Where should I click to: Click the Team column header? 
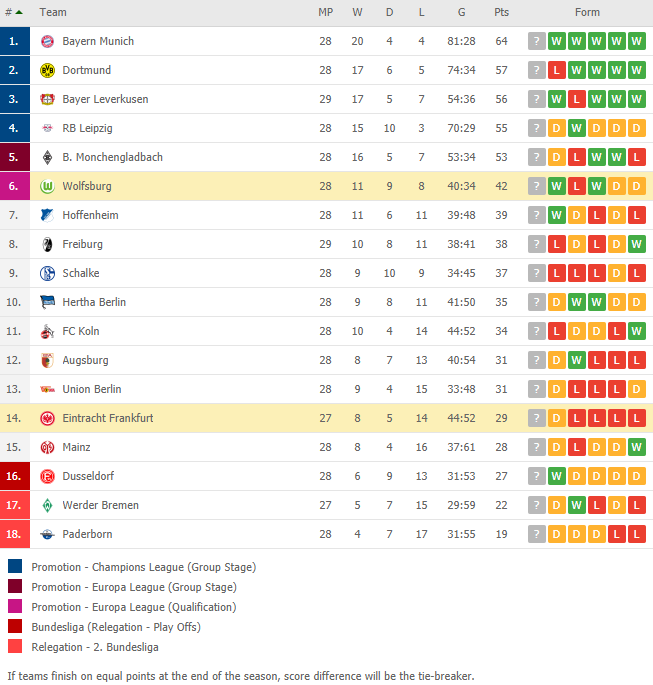pos(53,12)
